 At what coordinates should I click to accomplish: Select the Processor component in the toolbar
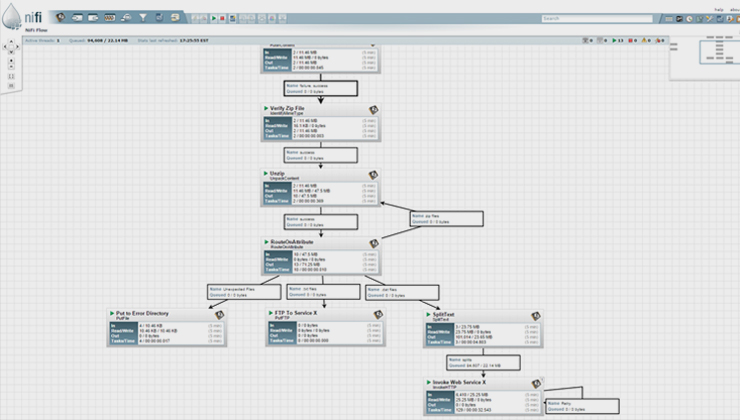(x=60, y=17)
